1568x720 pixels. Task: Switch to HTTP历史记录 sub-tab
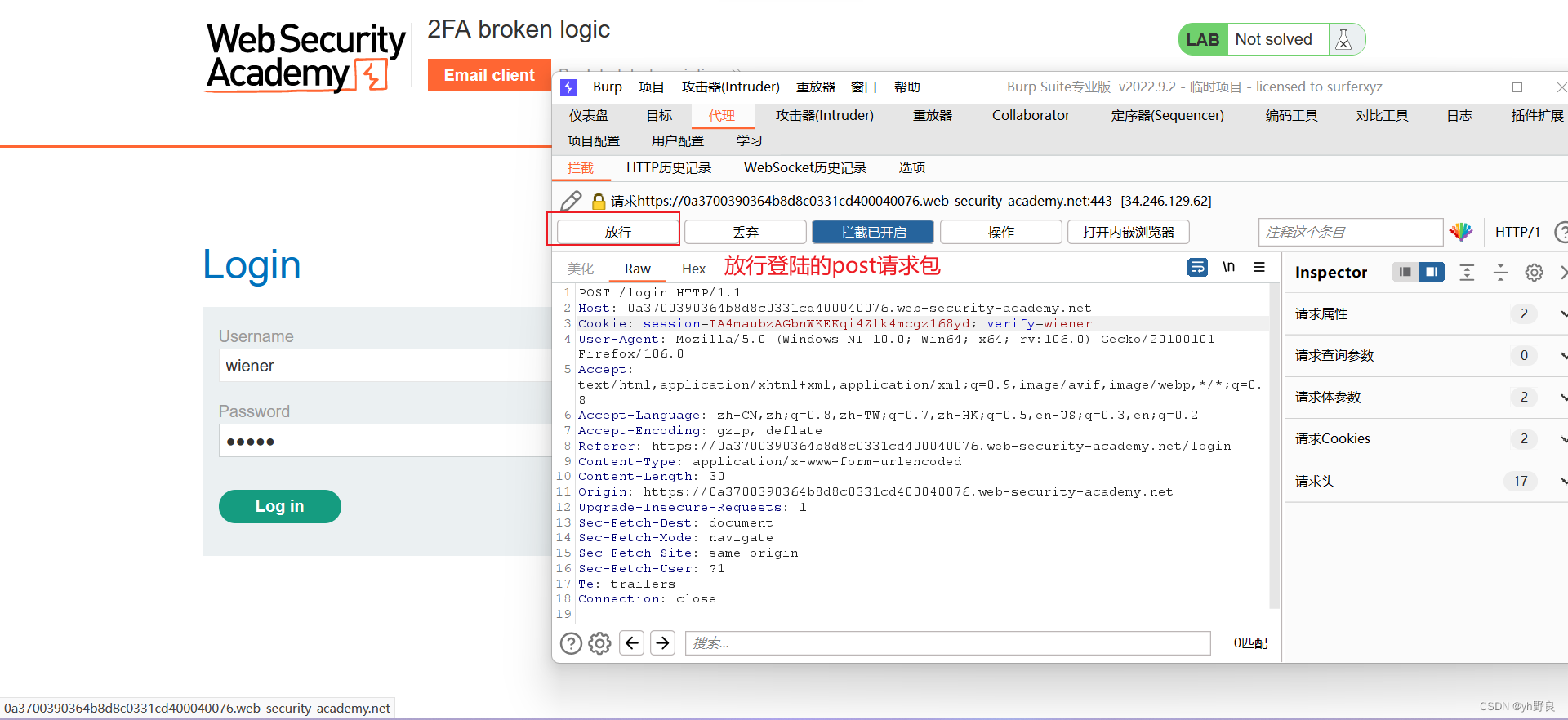click(x=669, y=168)
